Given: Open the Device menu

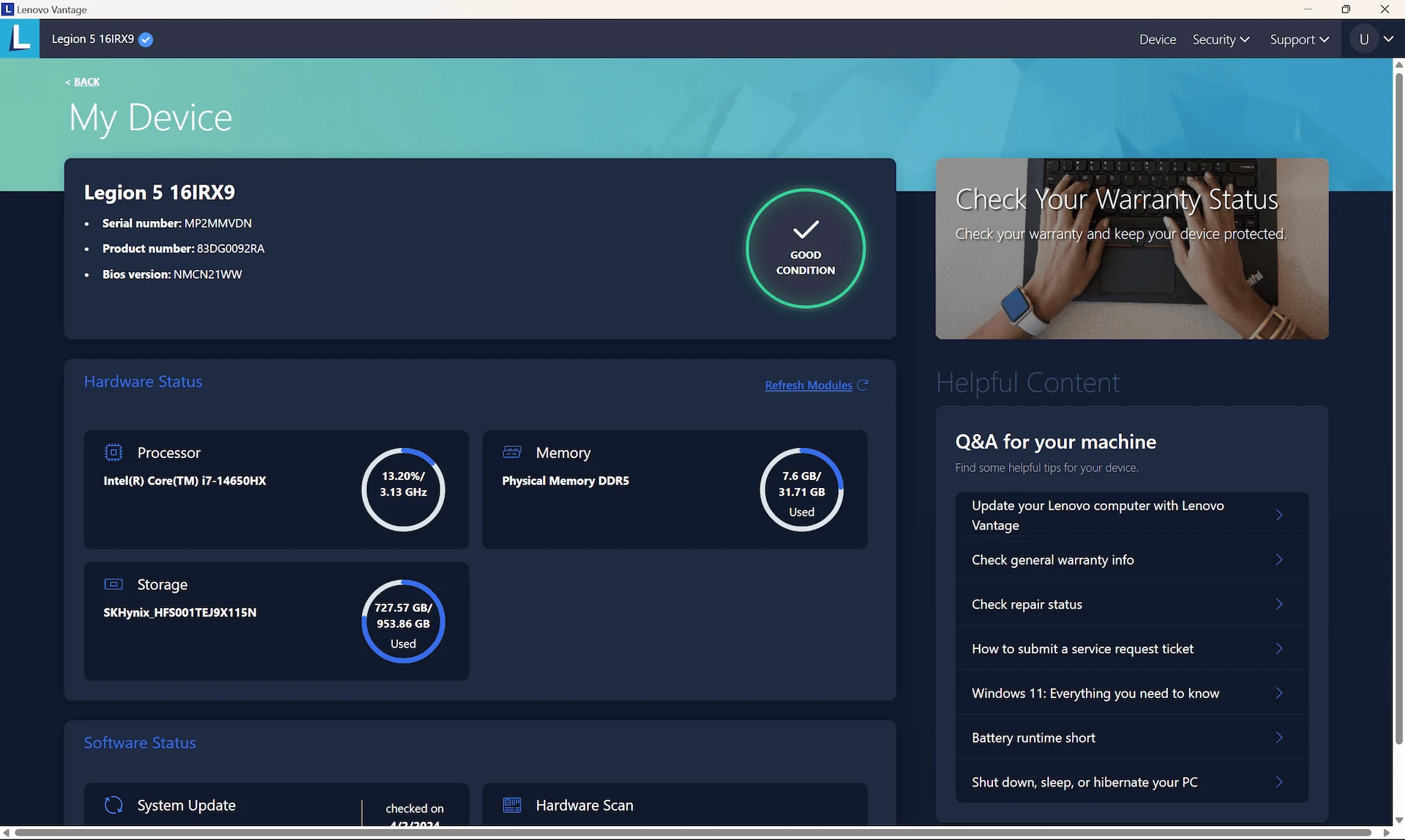Looking at the screenshot, I should (1158, 40).
